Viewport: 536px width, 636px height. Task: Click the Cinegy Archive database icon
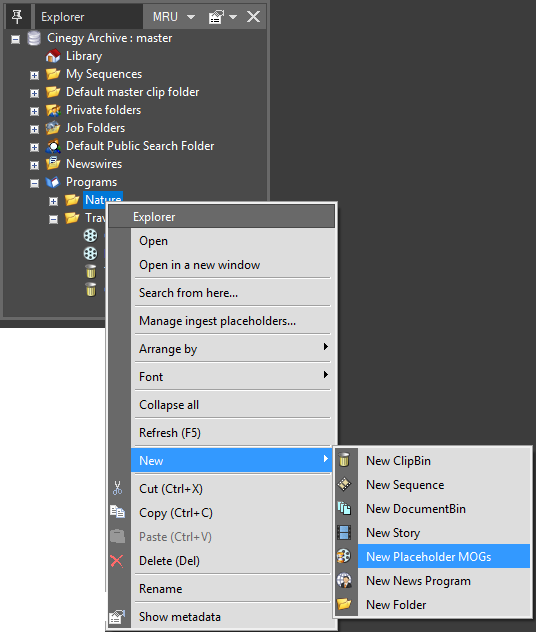click(34, 38)
